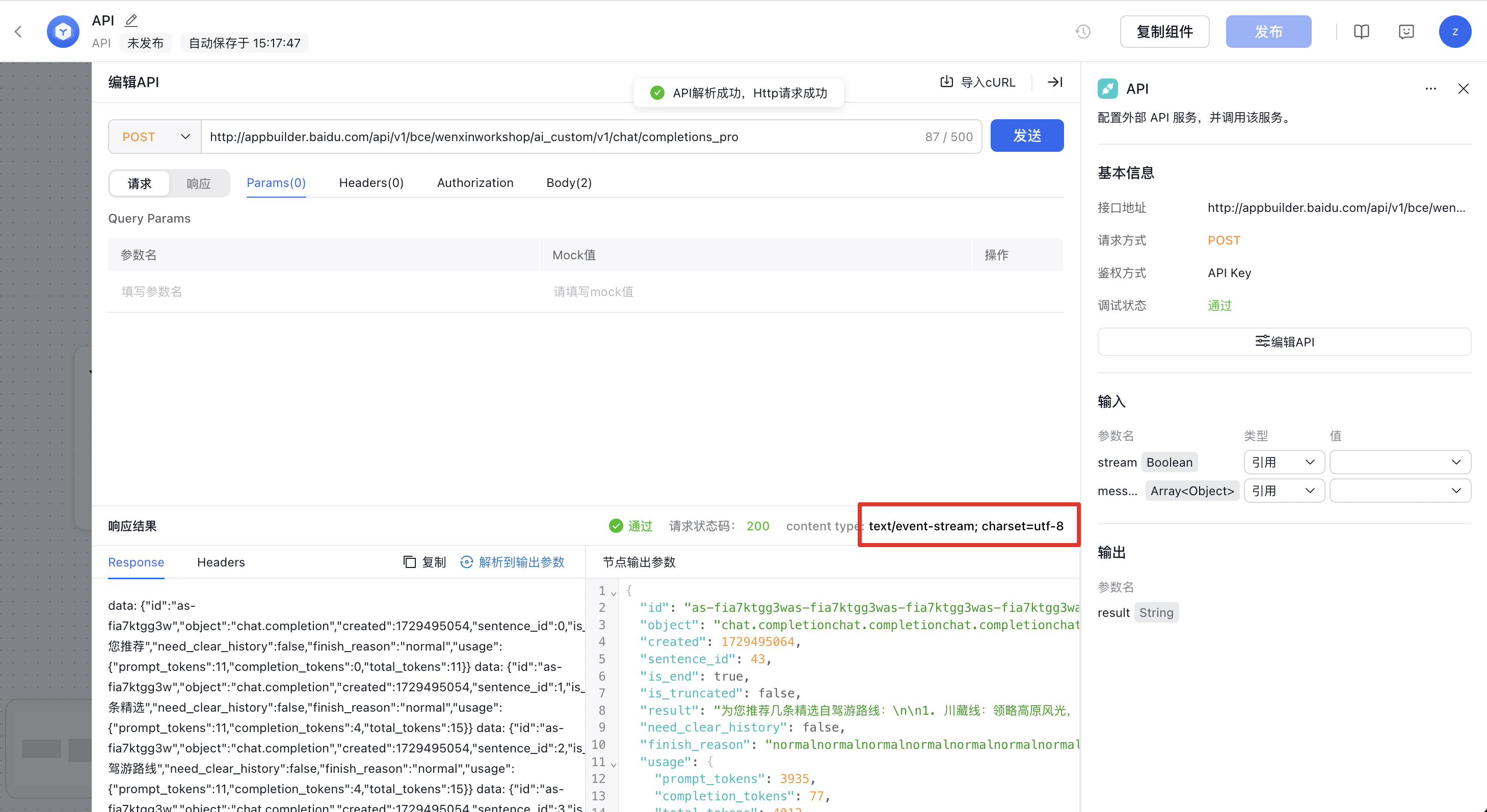Click the 复制组件 button
Image resolution: width=1487 pixels, height=812 pixels.
tap(1164, 31)
